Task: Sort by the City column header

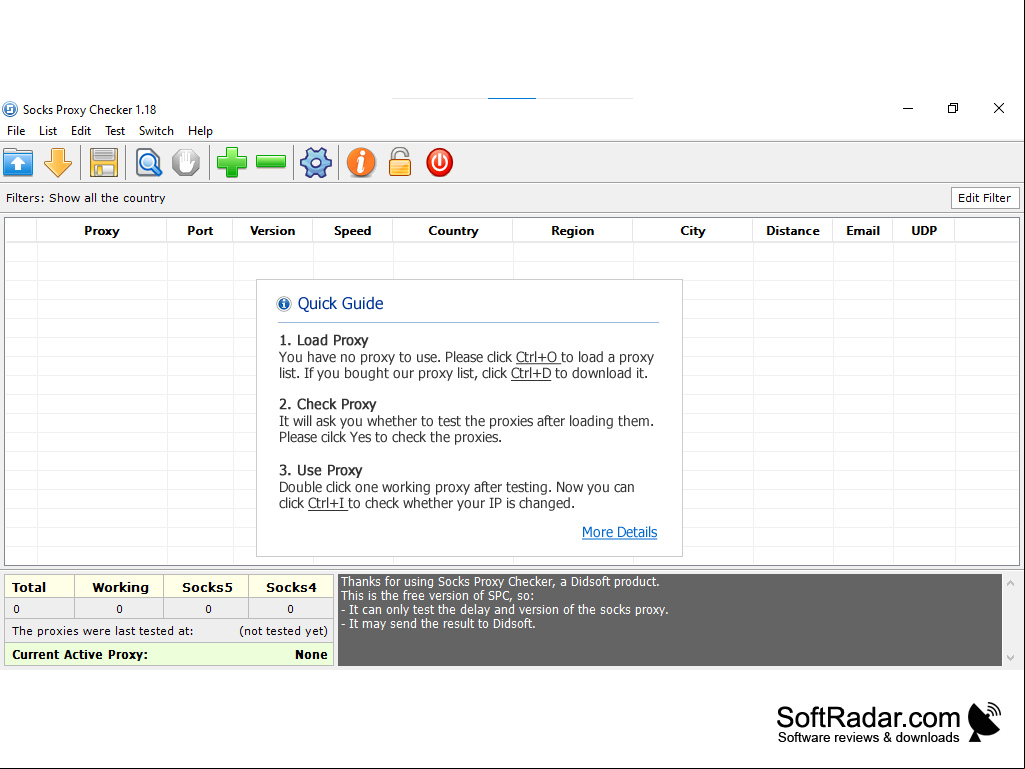Action: (x=693, y=231)
